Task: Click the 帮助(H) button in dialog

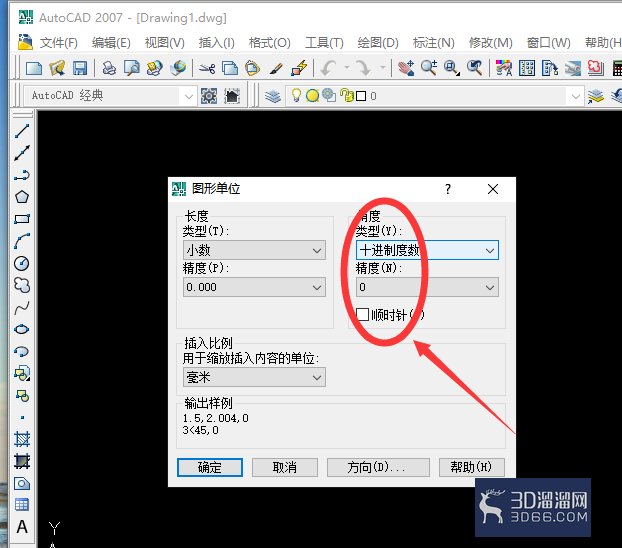Action: 471,467
